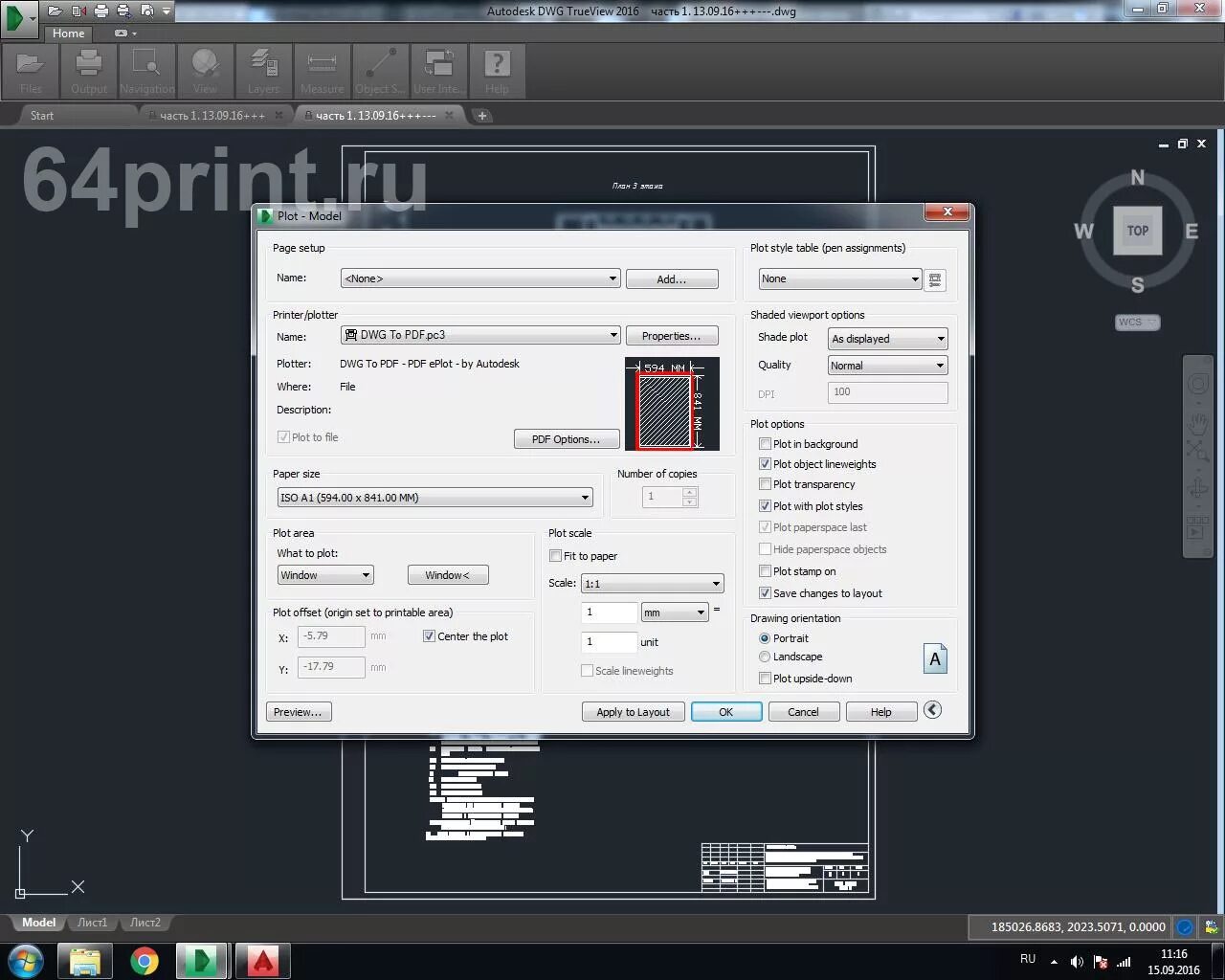This screenshot has width=1225, height=980.
Task: Open the What to plot Window dropdown
Action: click(x=325, y=575)
